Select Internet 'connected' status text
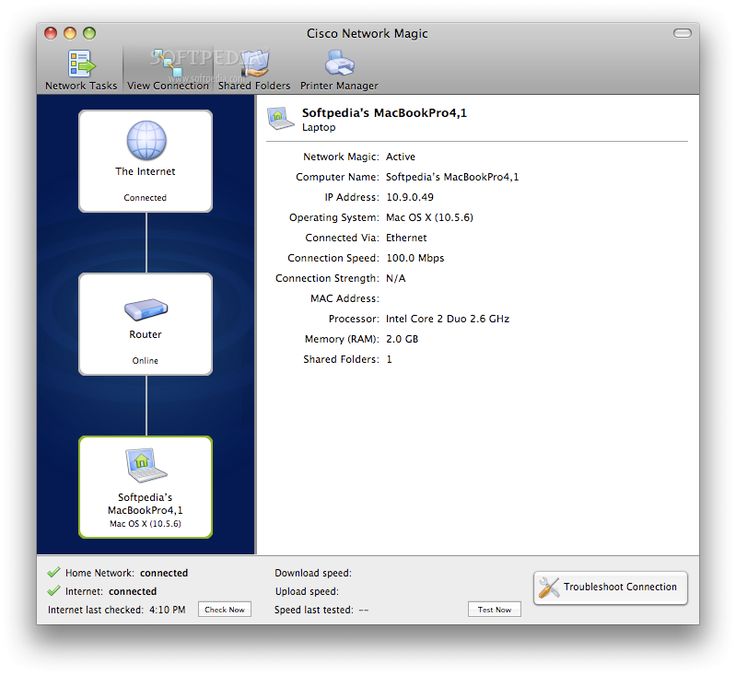 tap(132, 591)
